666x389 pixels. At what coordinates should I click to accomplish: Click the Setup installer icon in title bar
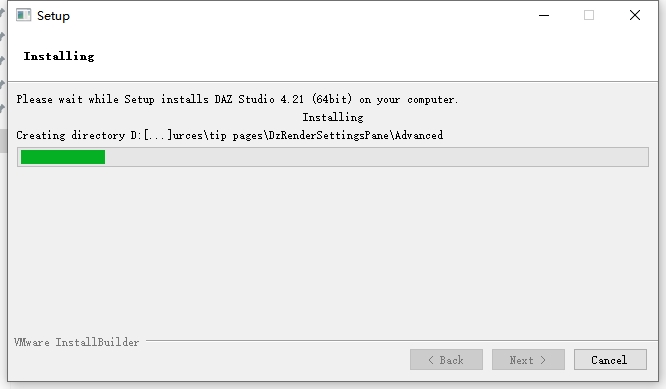(x=23, y=15)
